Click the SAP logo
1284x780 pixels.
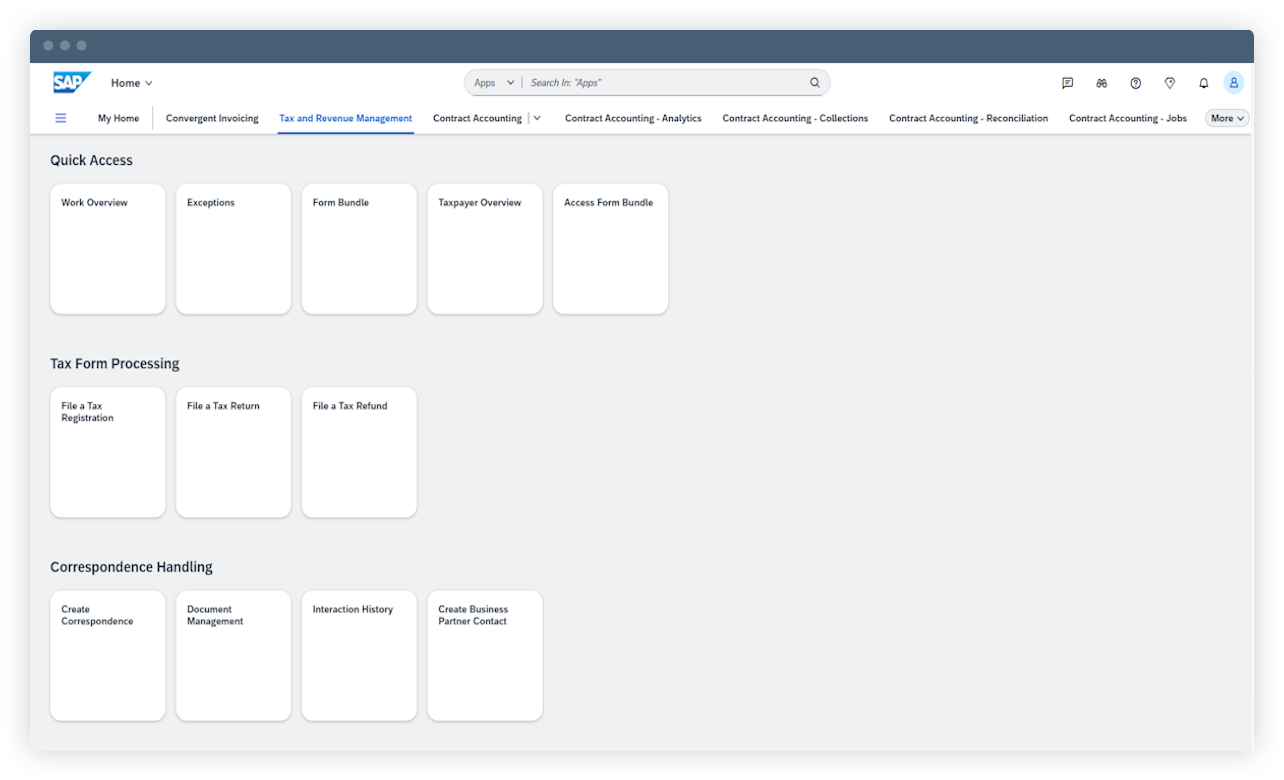(x=72, y=83)
